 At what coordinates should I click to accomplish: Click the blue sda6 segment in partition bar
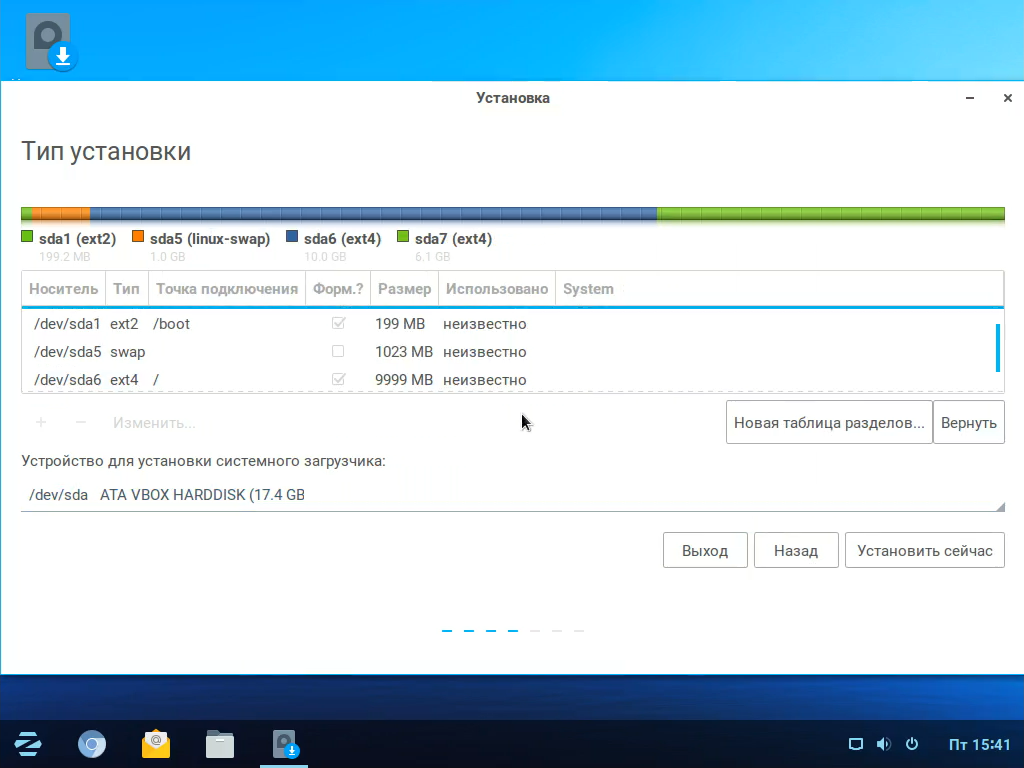pos(373,214)
